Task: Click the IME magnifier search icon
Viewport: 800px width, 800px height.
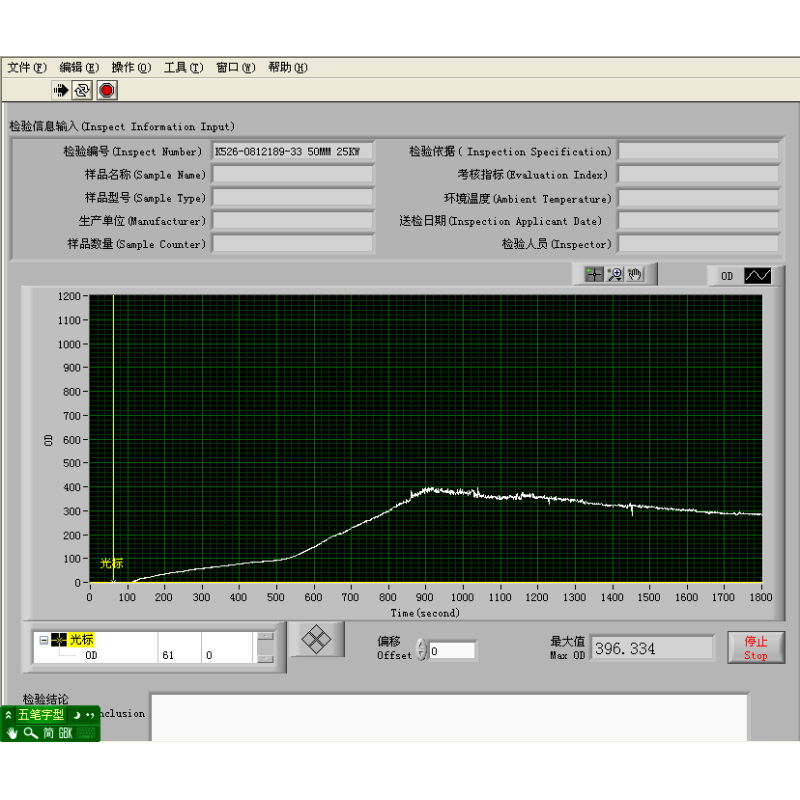Action: [31, 733]
